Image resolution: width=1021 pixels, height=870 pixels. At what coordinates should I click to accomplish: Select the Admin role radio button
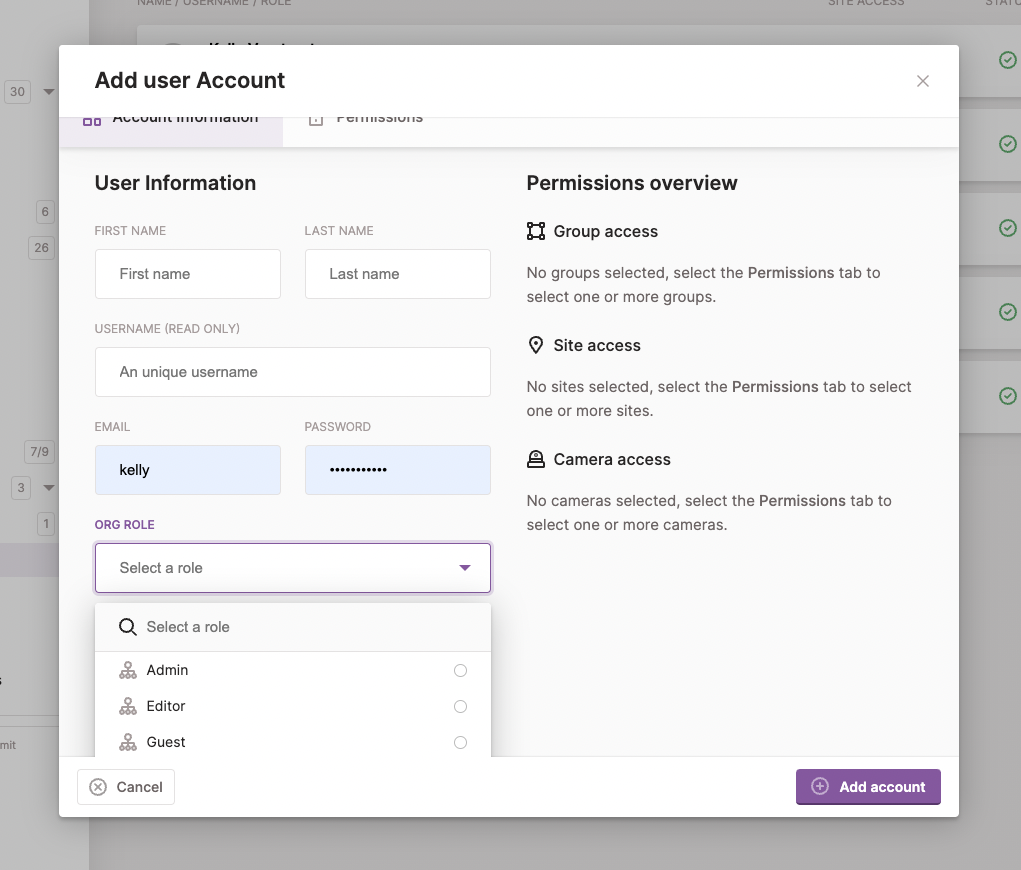[x=460, y=671]
